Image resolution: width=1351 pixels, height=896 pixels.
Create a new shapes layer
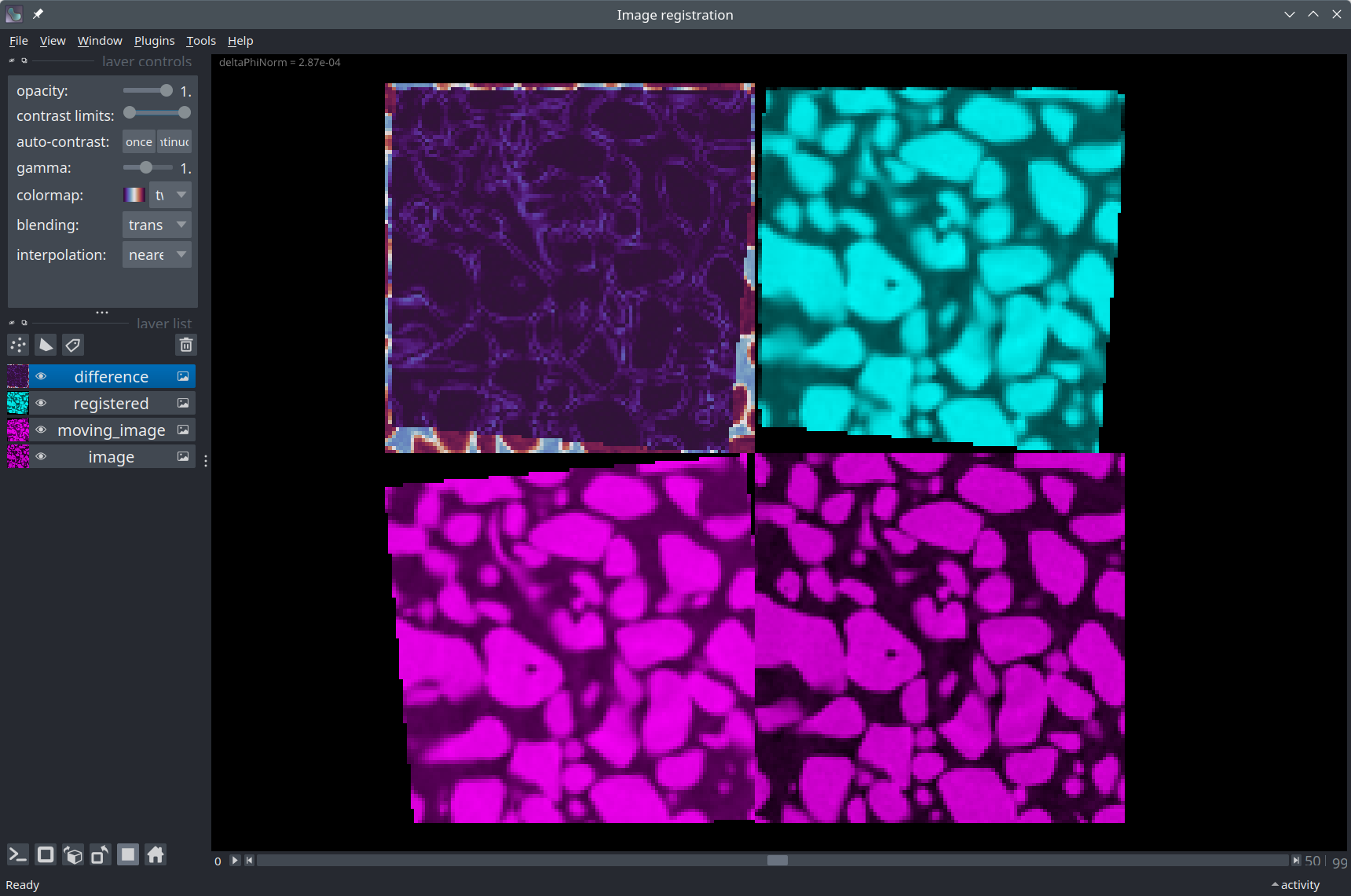point(46,345)
